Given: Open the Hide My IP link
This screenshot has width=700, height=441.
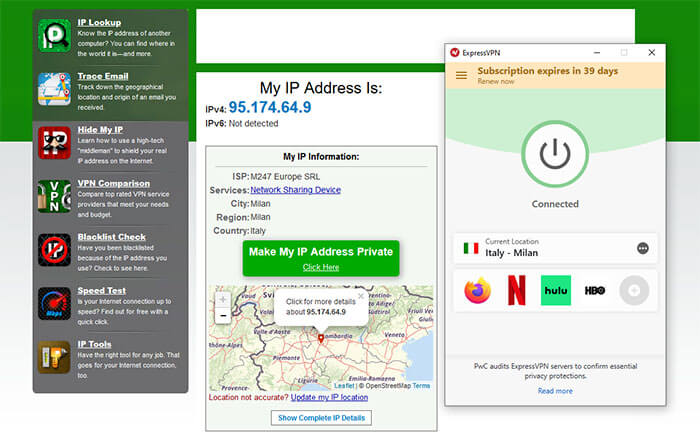Looking at the screenshot, I should 100,129.
